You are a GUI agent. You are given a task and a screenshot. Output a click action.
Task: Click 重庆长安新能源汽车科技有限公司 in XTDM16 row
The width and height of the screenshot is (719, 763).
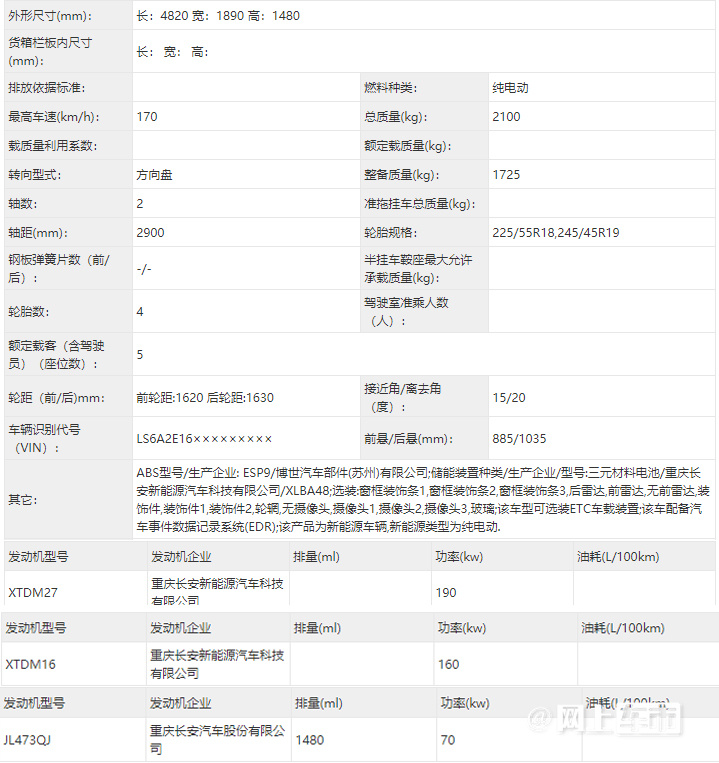coord(217,664)
